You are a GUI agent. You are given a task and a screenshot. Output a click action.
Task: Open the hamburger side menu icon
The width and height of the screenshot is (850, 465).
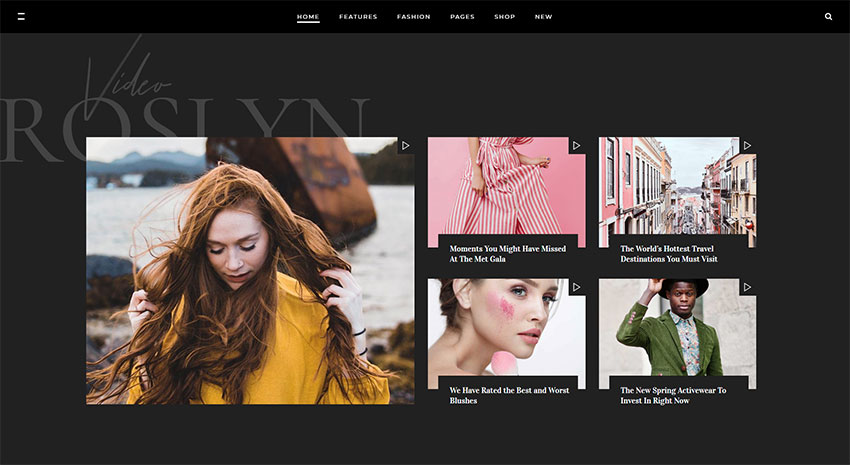point(21,17)
